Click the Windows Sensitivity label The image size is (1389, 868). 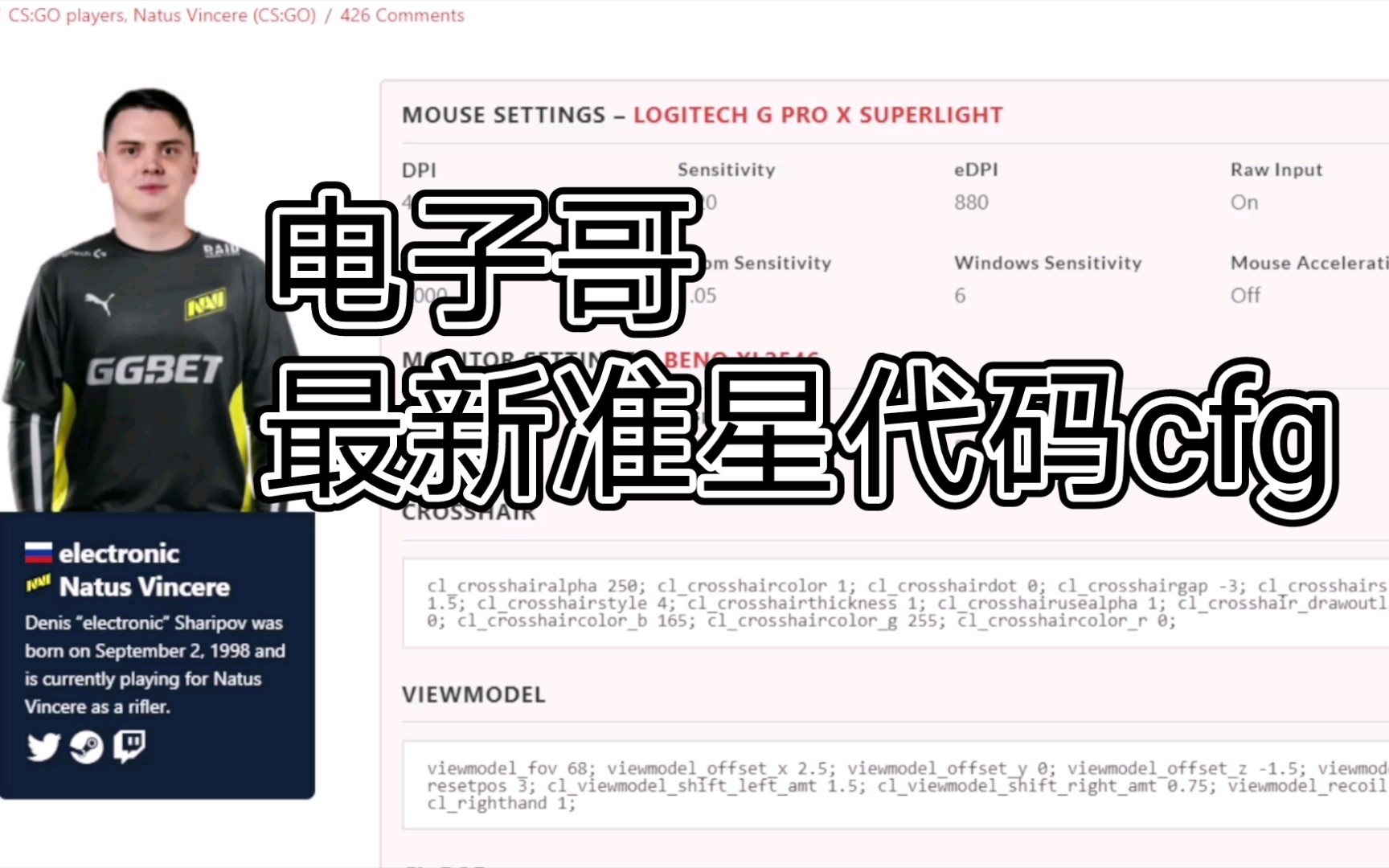click(1047, 263)
